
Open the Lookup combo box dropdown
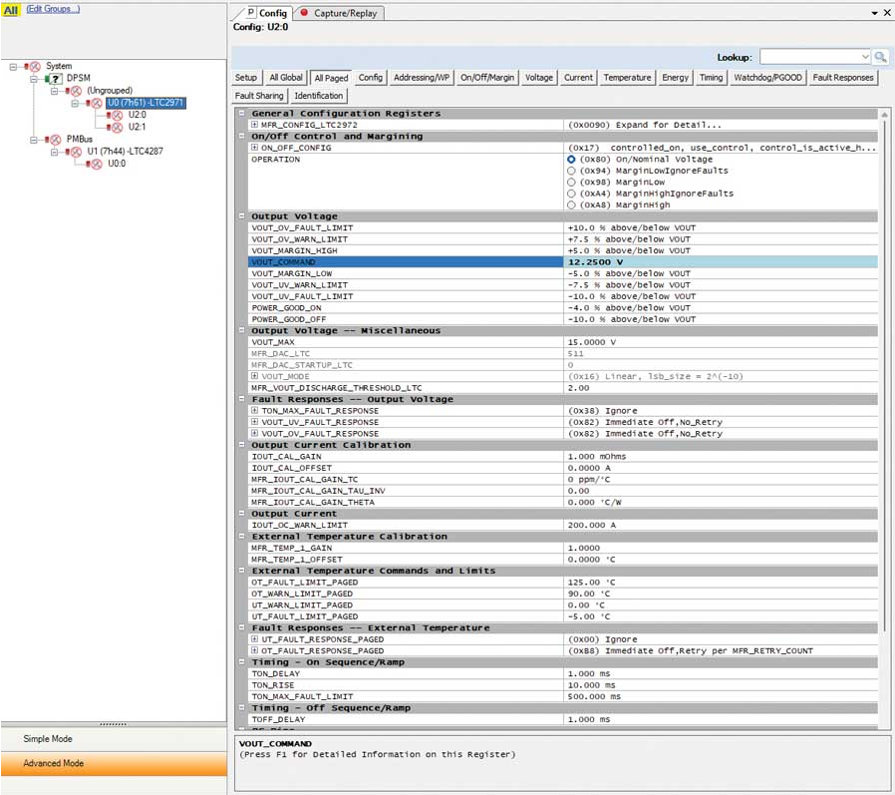coord(865,57)
